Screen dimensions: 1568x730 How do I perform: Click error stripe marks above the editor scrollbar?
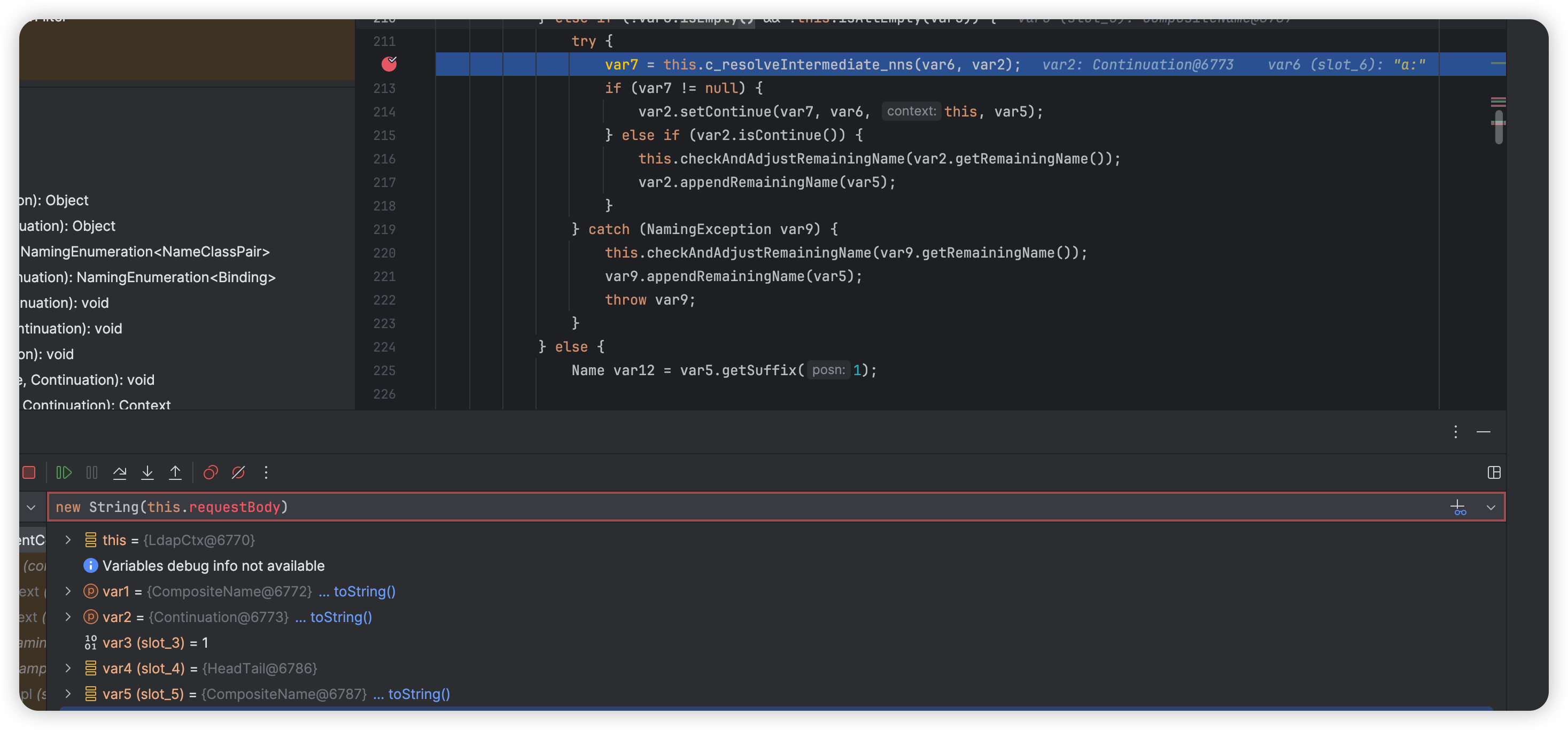tap(1498, 102)
